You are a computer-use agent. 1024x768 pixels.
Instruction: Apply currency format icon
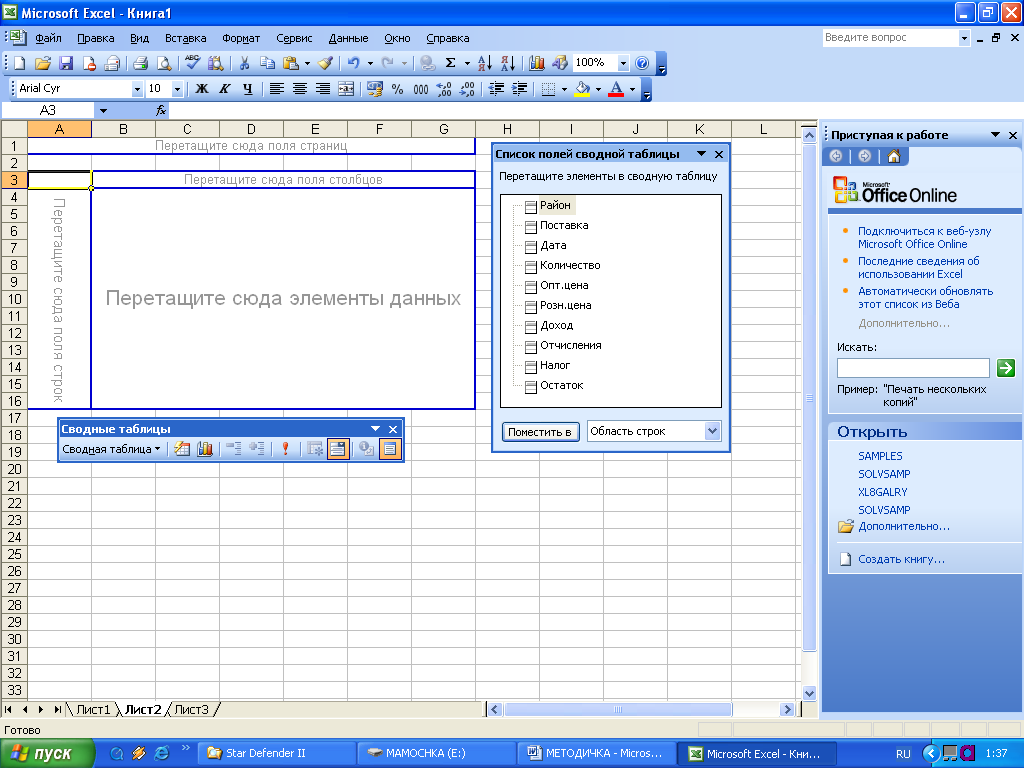point(375,89)
